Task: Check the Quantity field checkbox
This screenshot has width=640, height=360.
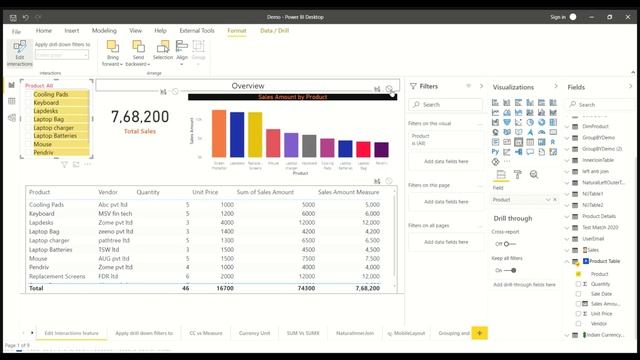Action: (x=578, y=284)
